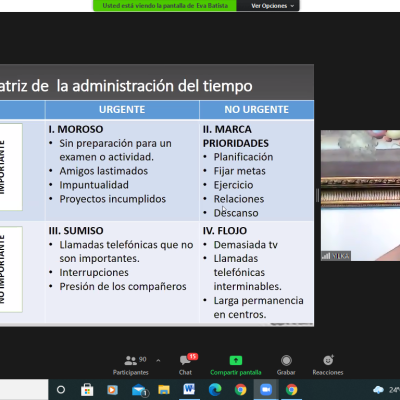Click the Windows search box in the taskbar
Image resolution: width=400 pixels, height=400 pixels.
(x=24, y=389)
